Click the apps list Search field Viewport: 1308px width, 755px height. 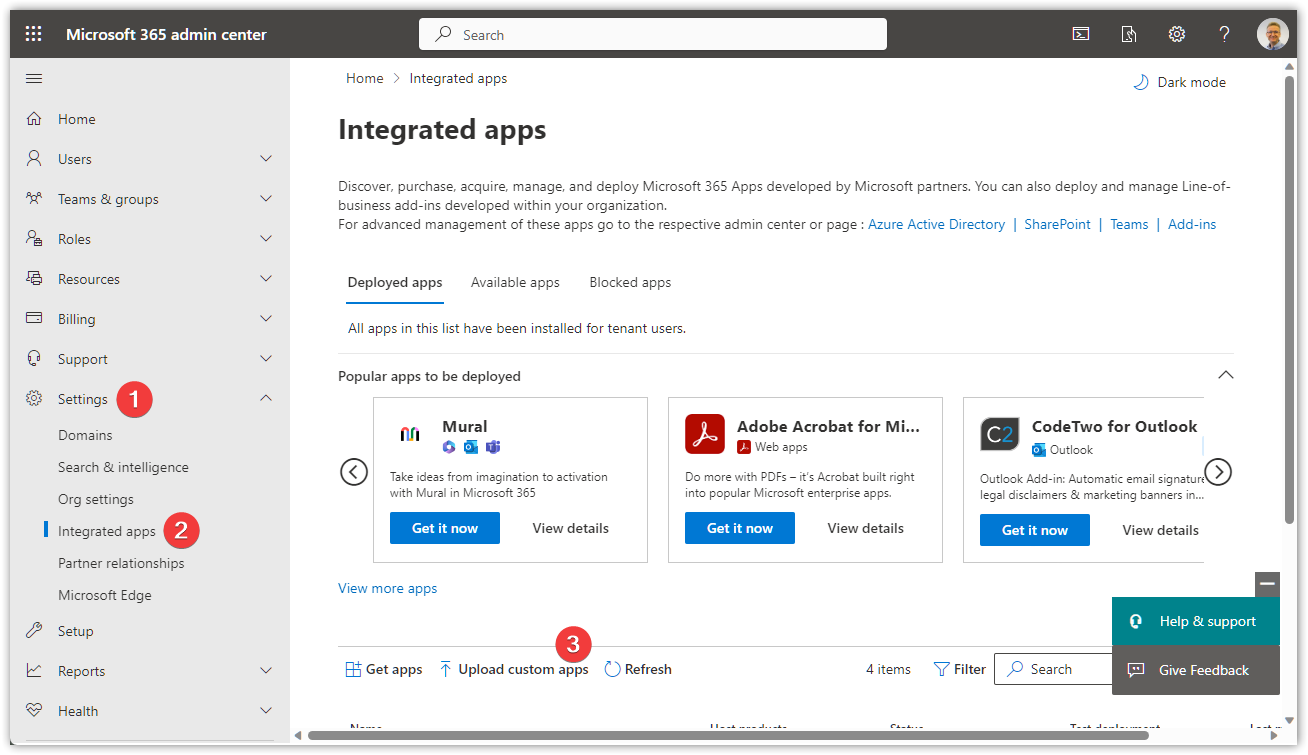click(1053, 669)
